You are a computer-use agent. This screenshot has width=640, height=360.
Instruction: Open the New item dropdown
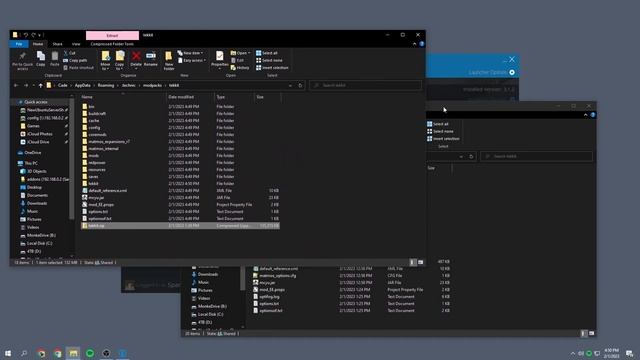[190, 53]
